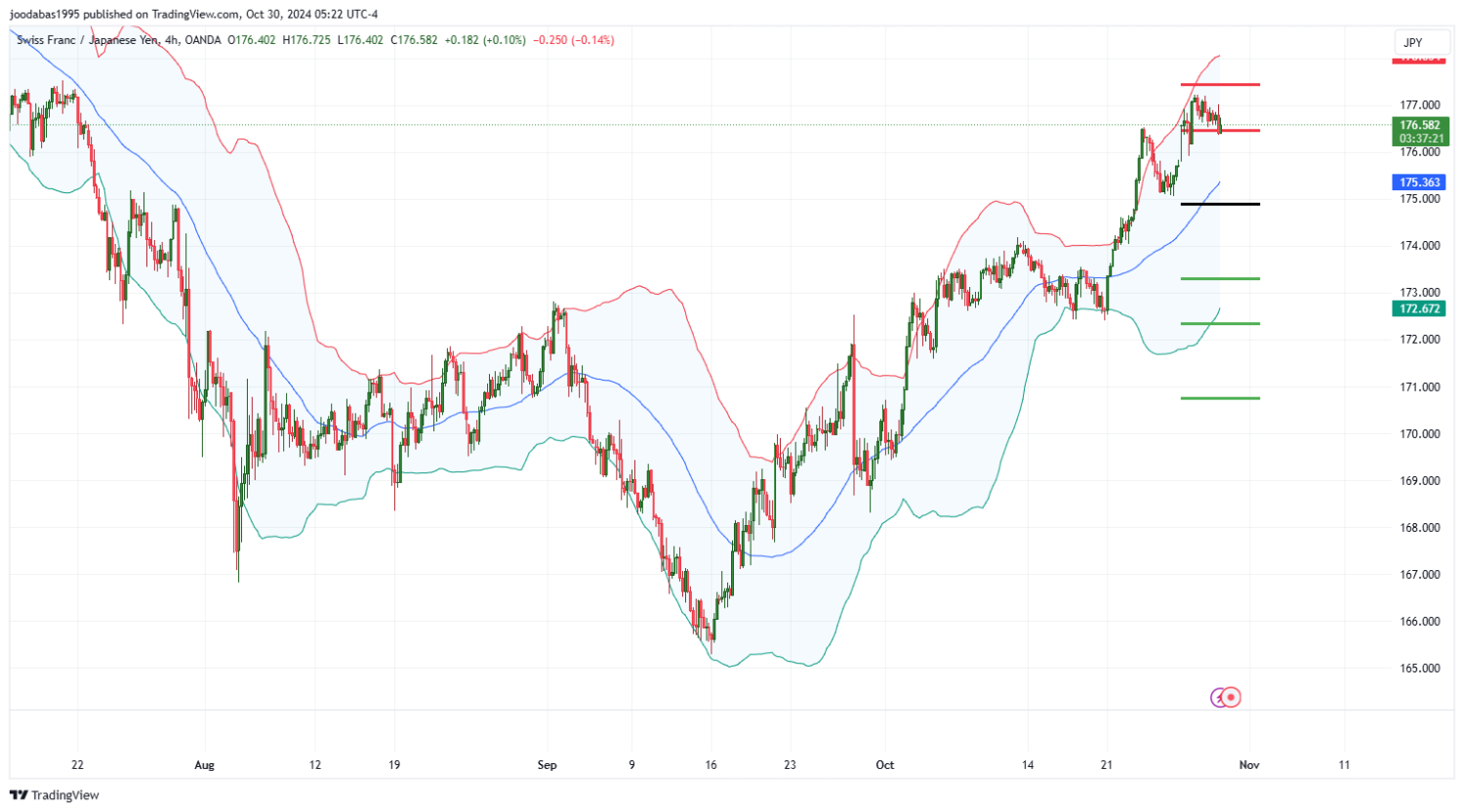Click the 14 date label on time axis
Image resolution: width=1464 pixels, height=812 pixels.
point(1028,765)
